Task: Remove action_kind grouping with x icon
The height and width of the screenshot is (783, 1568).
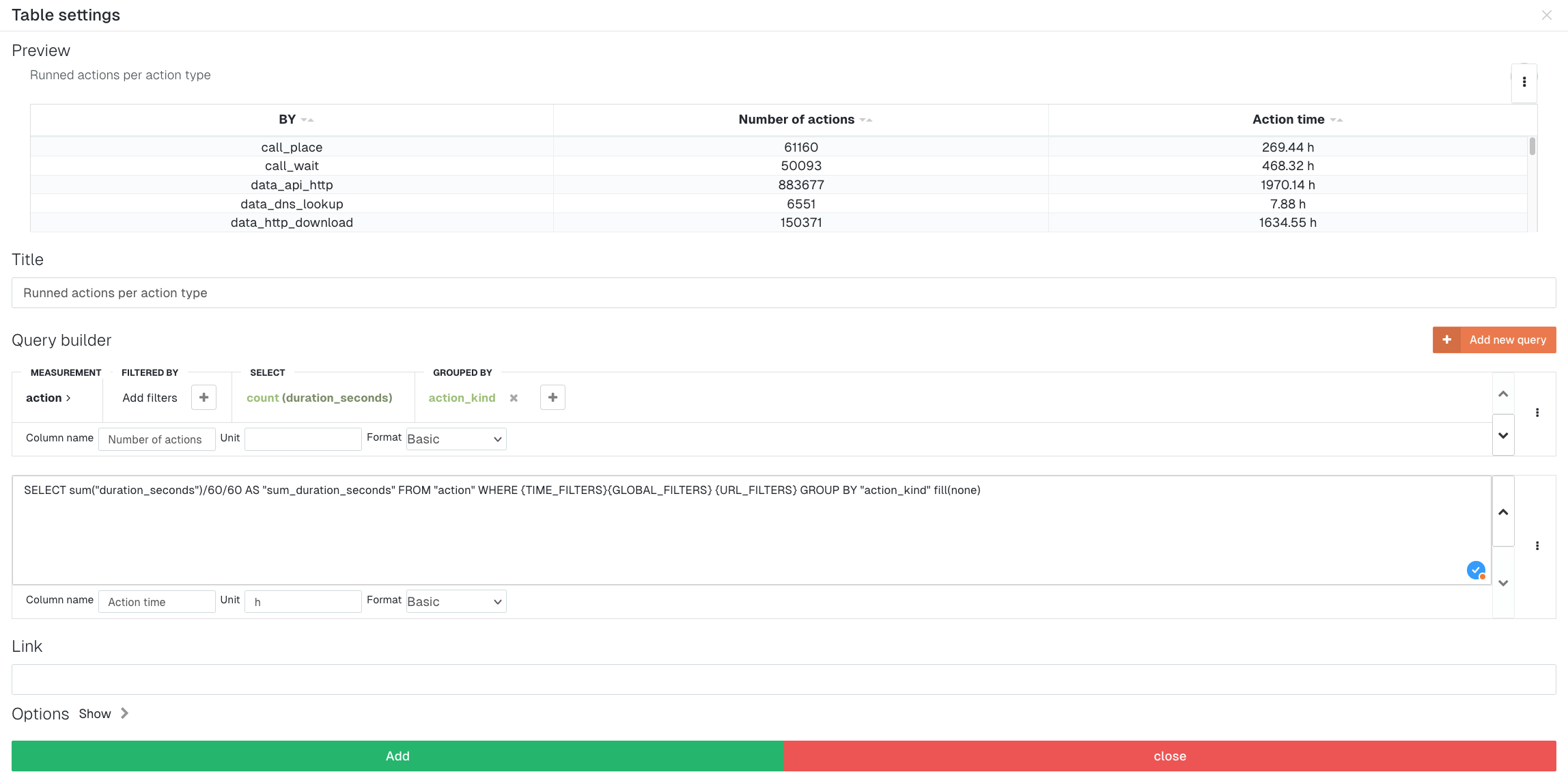Action: pyautogui.click(x=514, y=398)
